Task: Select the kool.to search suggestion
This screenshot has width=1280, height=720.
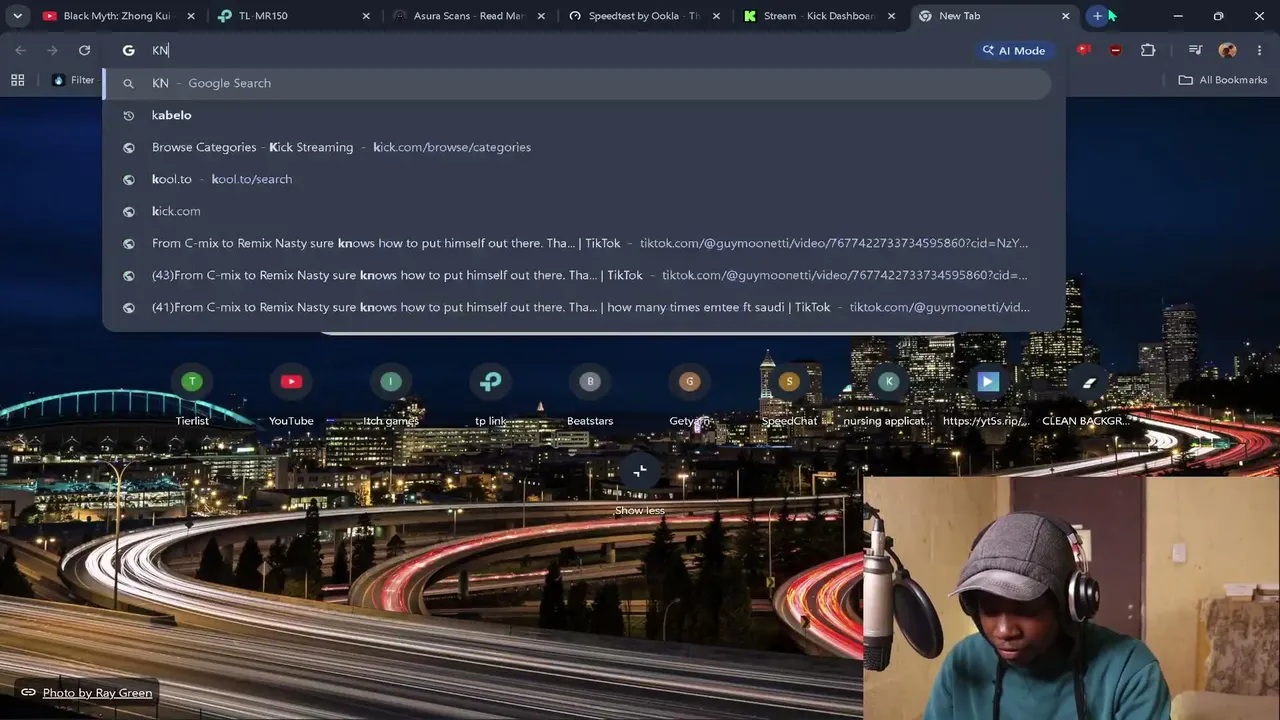Action: point(578,179)
